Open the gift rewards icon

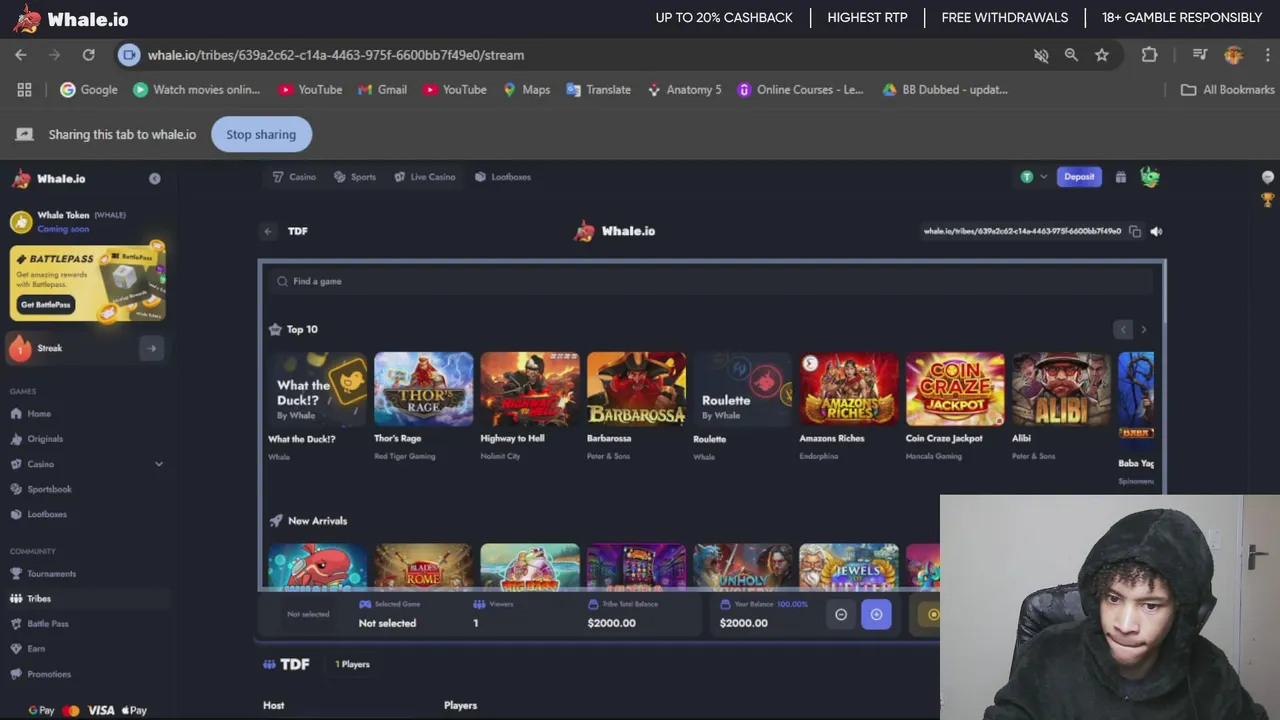1121,177
